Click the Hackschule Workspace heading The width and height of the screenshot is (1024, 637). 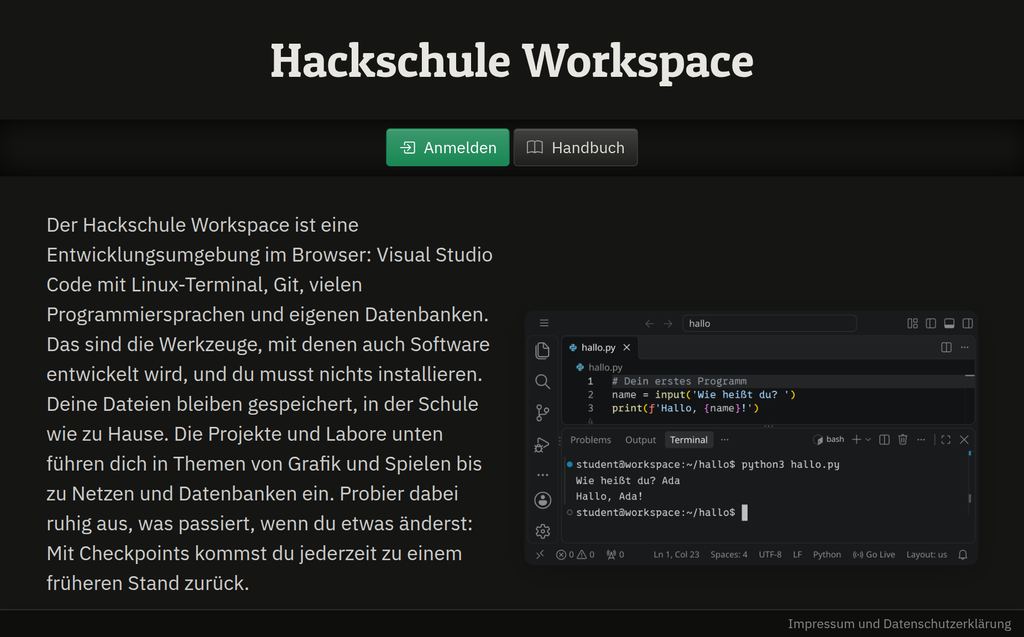(x=512, y=61)
